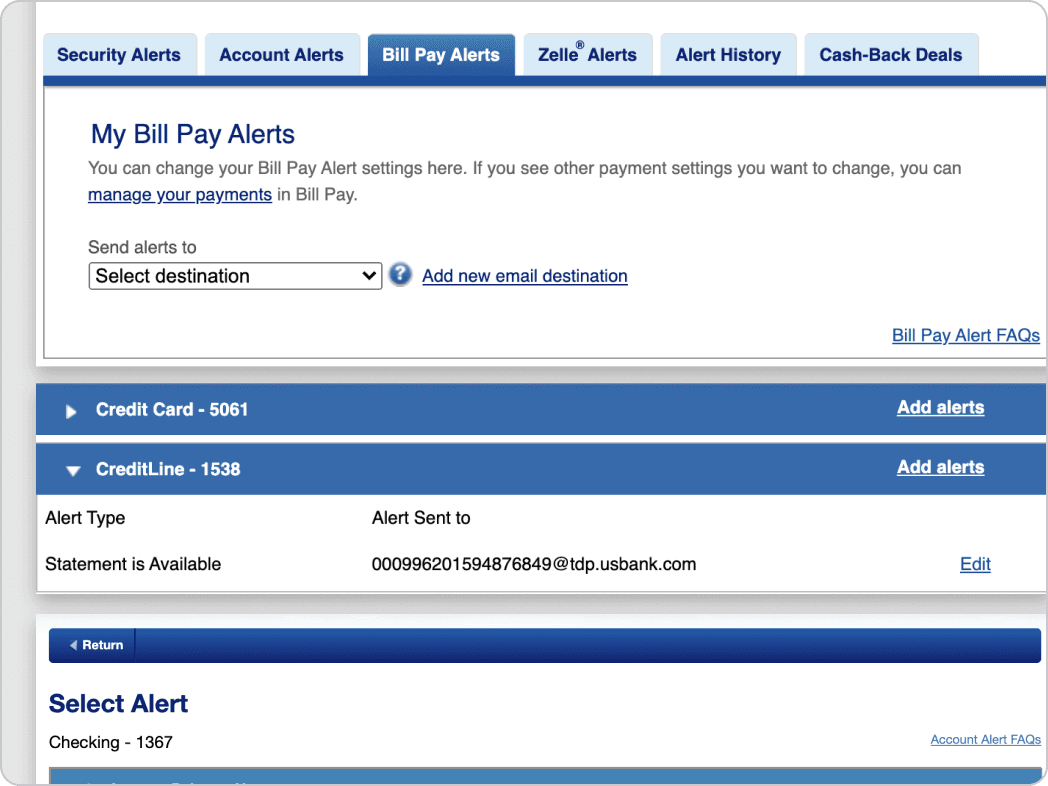
Task: Open the Account Alerts tab
Action: point(281,55)
